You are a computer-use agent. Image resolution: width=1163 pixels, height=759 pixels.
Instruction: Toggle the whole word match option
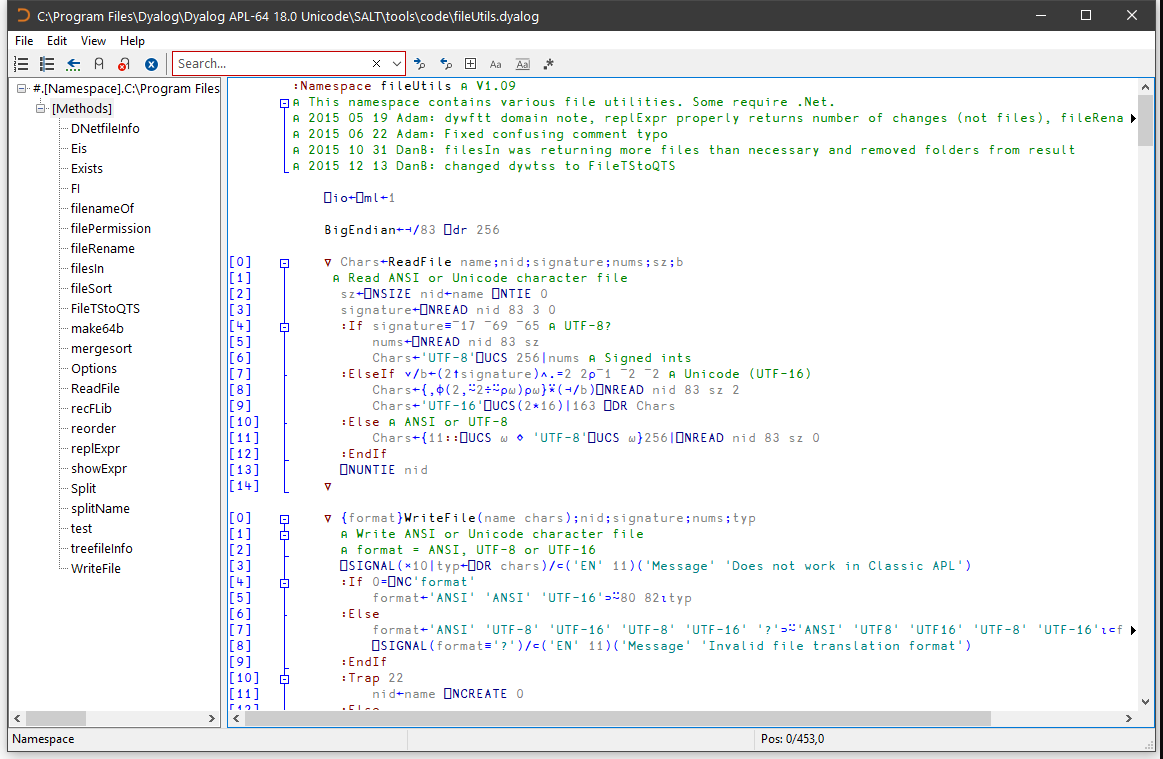(522, 64)
